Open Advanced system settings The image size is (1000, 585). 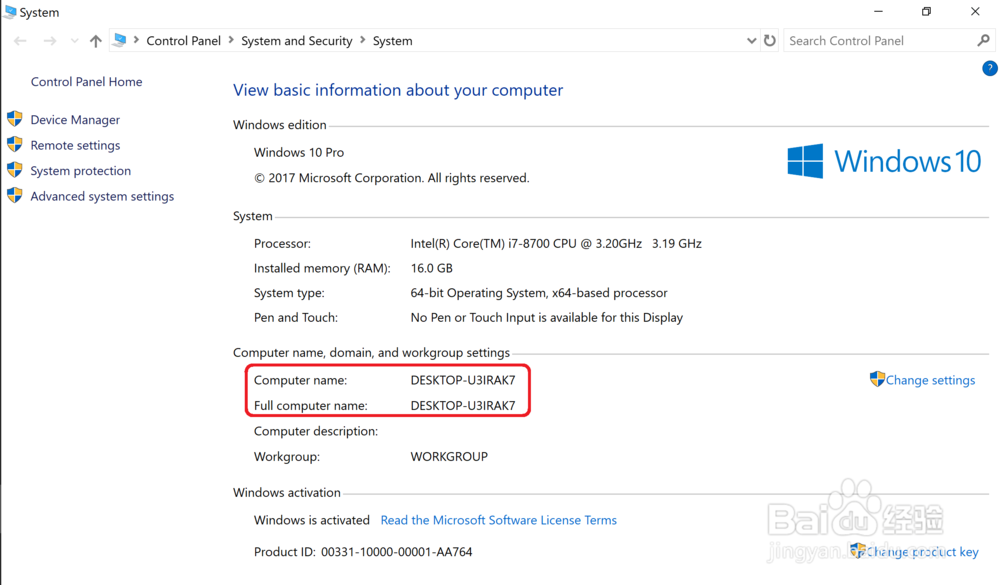point(102,196)
